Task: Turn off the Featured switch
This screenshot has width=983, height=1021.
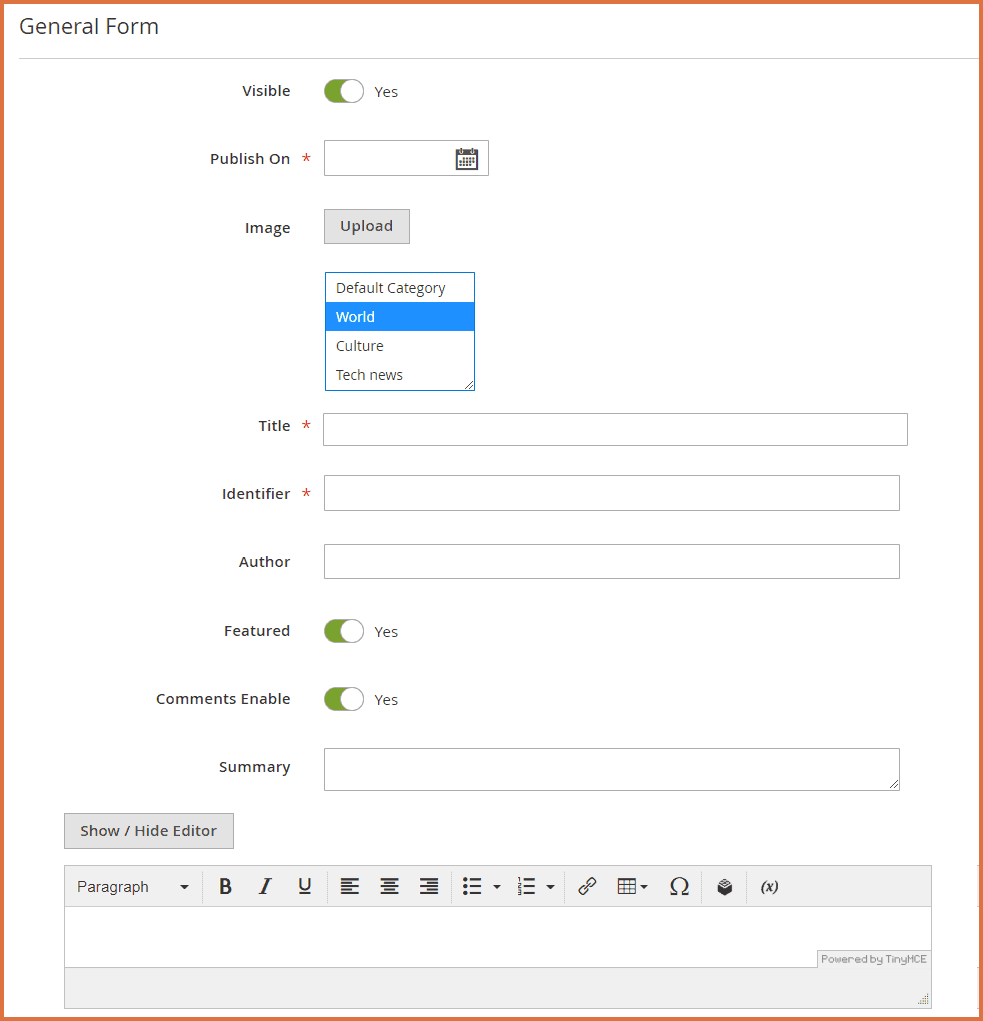Action: (x=344, y=631)
